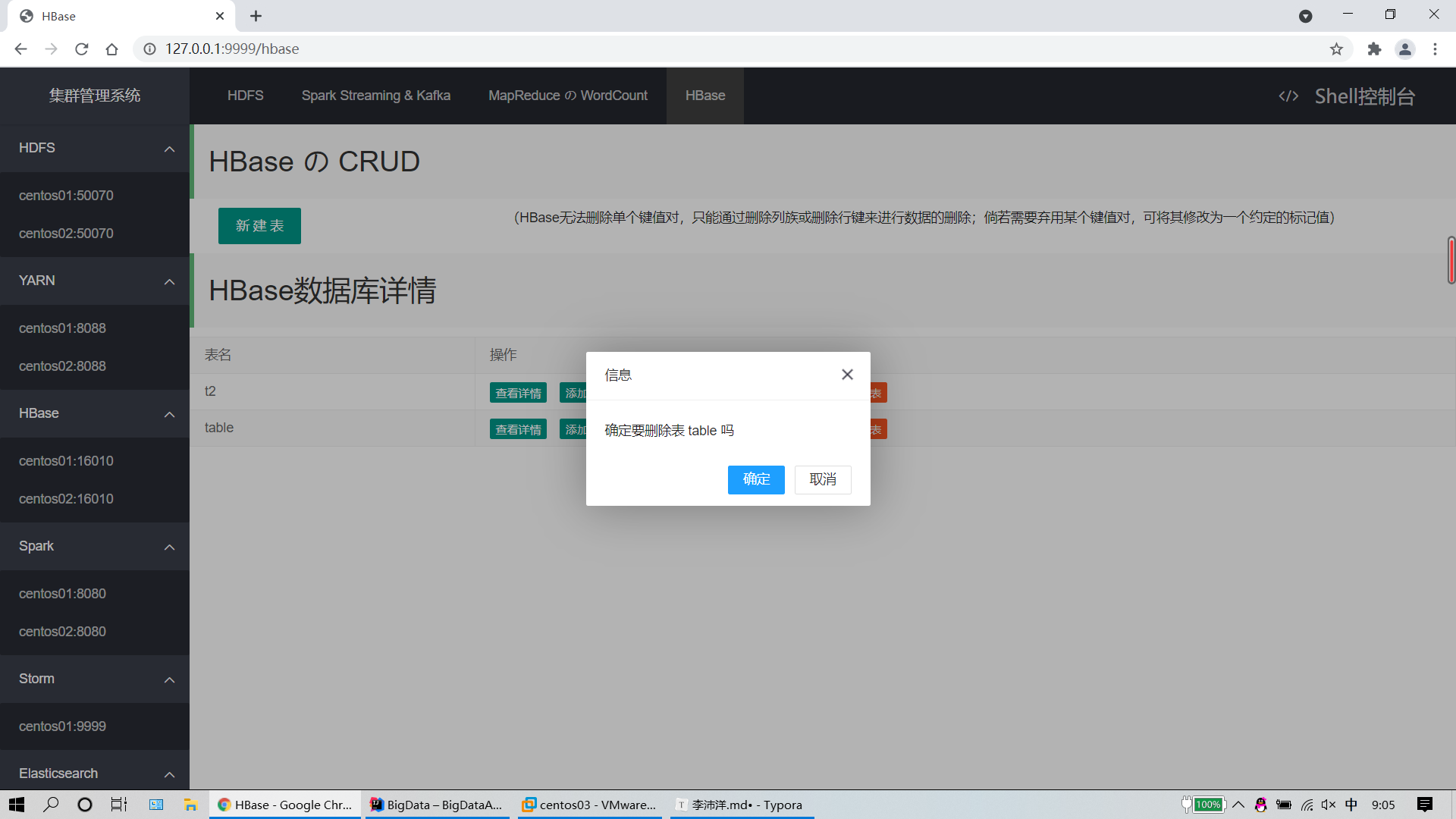Click centos01:8088 YARN node link
The image size is (1456, 819).
pyautogui.click(x=62, y=328)
